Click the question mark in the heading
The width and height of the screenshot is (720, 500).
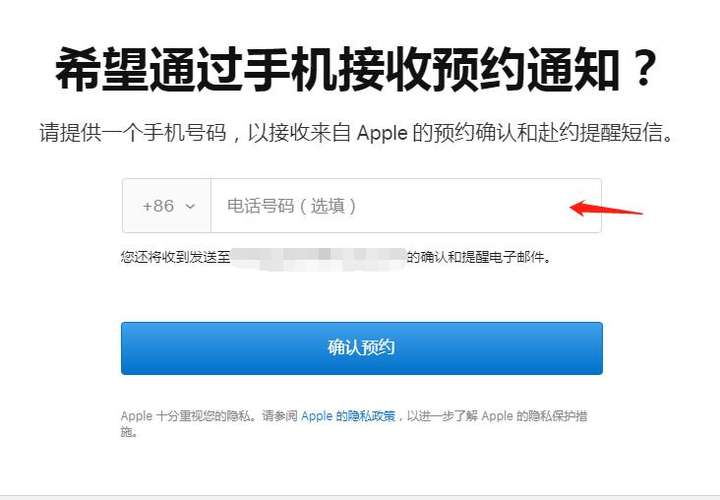pos(644,70)
